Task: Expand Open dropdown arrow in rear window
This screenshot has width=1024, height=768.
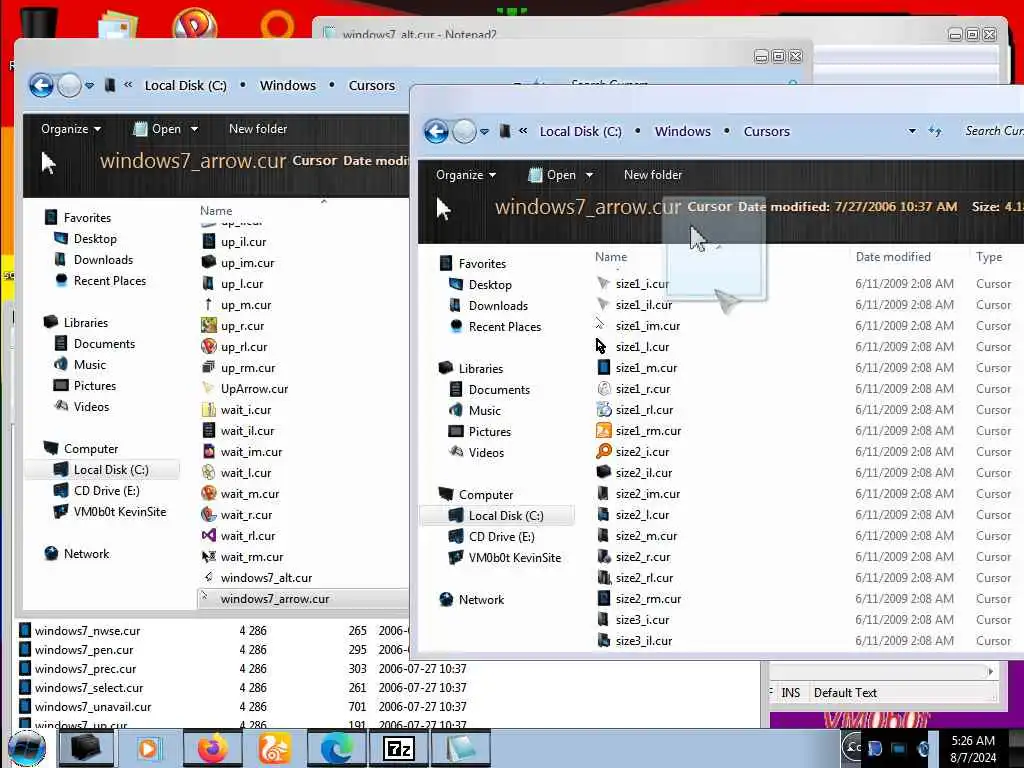Action: tap(194, 129)
